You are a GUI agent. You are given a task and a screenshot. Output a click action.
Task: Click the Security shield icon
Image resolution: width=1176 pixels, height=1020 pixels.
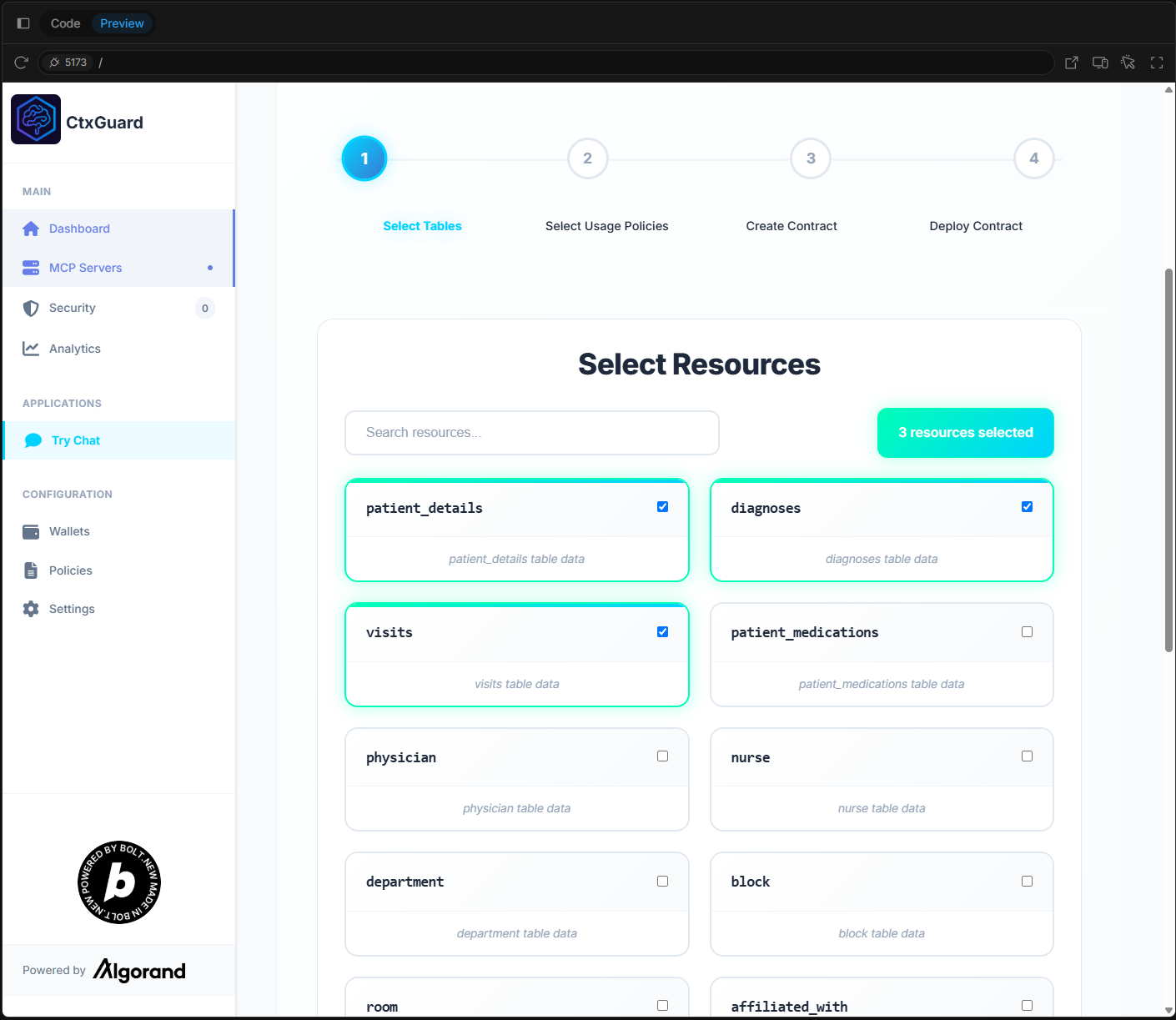[31, 309]
